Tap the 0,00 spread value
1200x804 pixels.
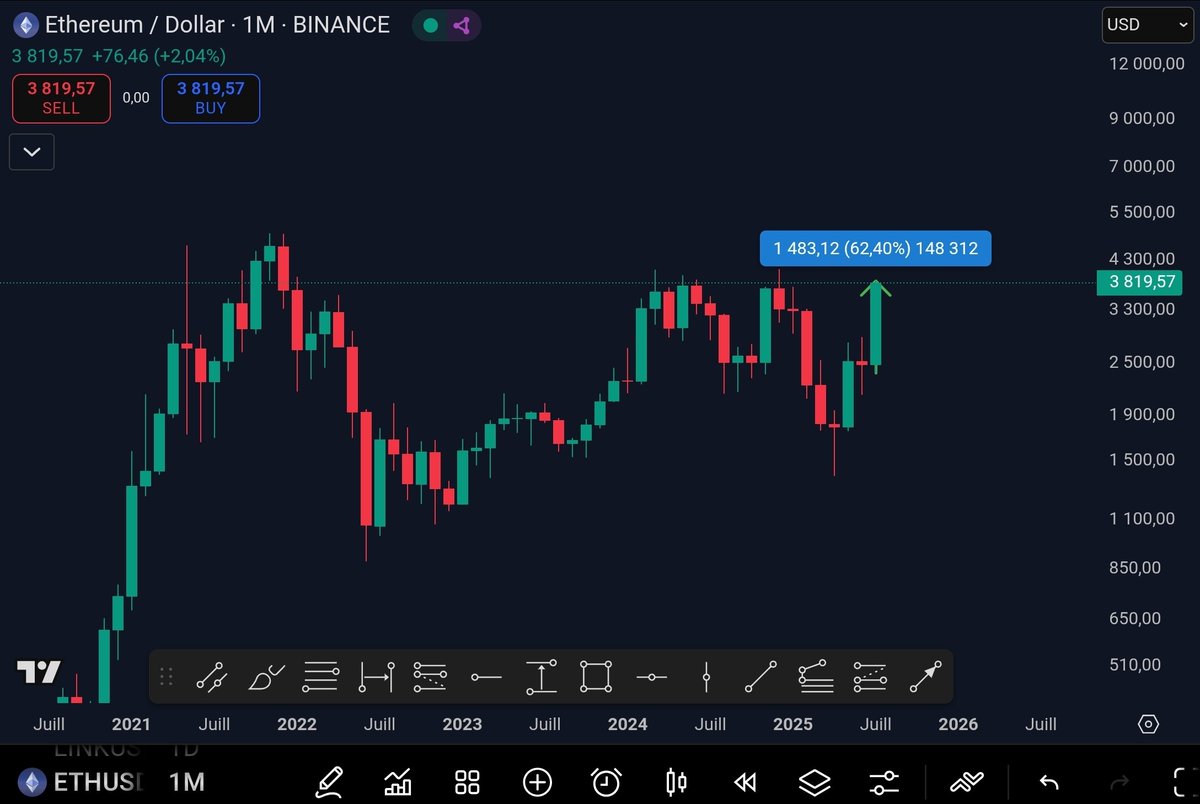pos(136,98)
